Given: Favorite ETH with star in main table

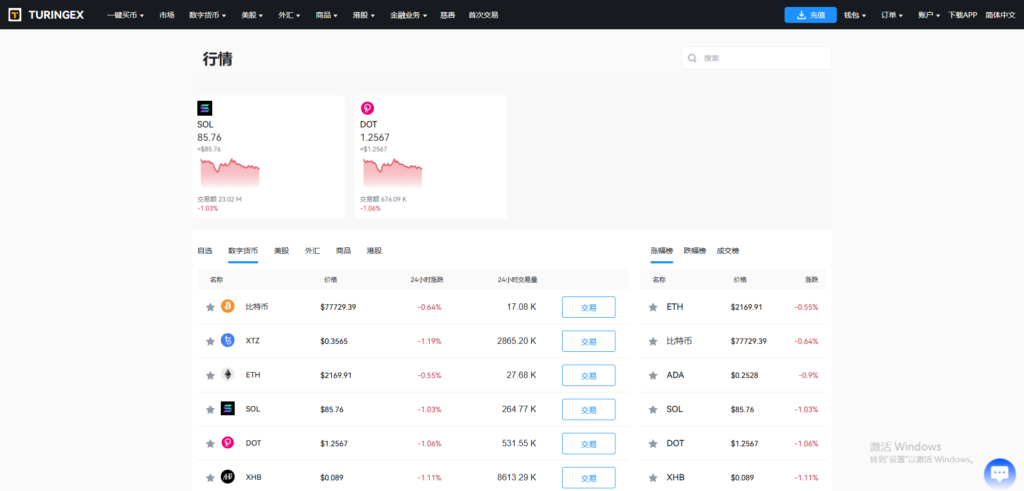Looking at the screenshot, I should coord(210,375).
